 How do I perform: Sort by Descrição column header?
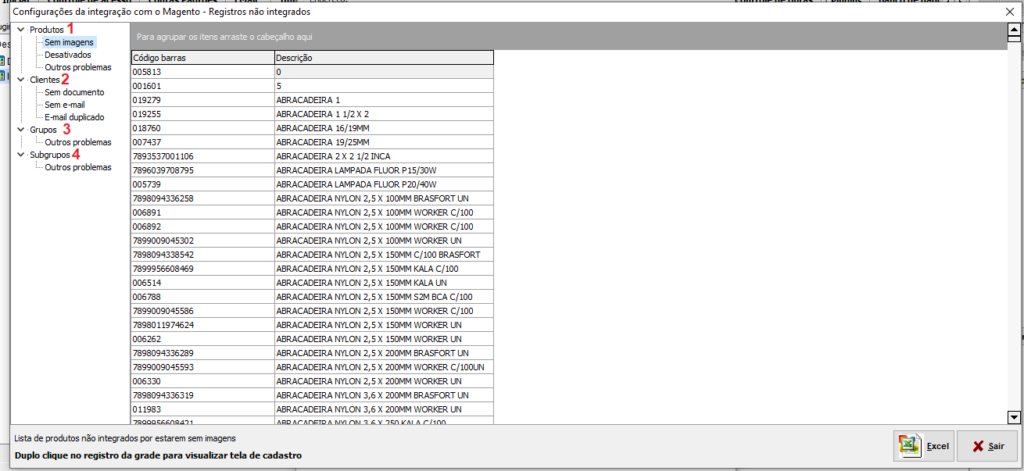coord(383,57)
